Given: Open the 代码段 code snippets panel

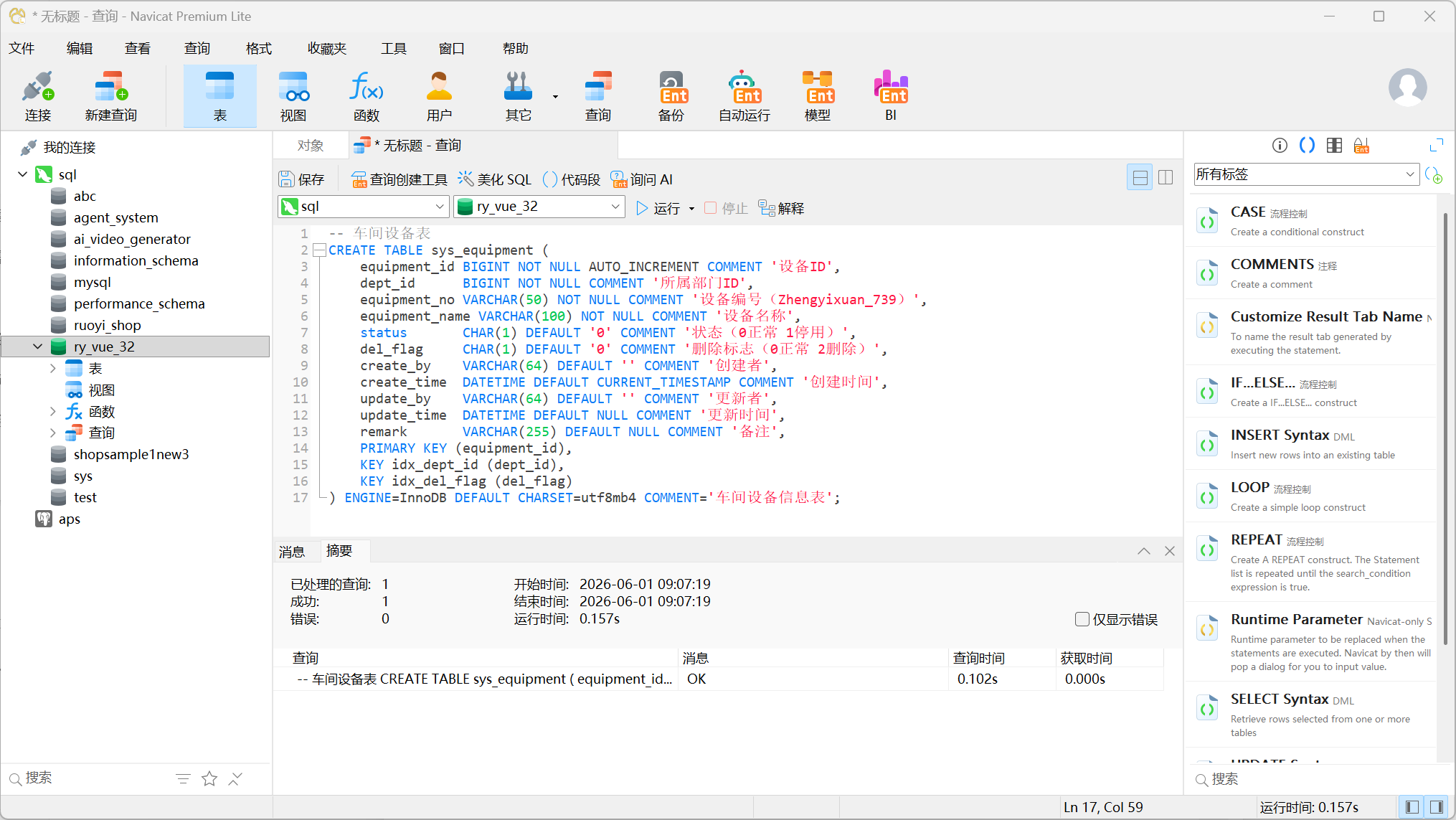Looking at the screenshot, I should (572, 179).
